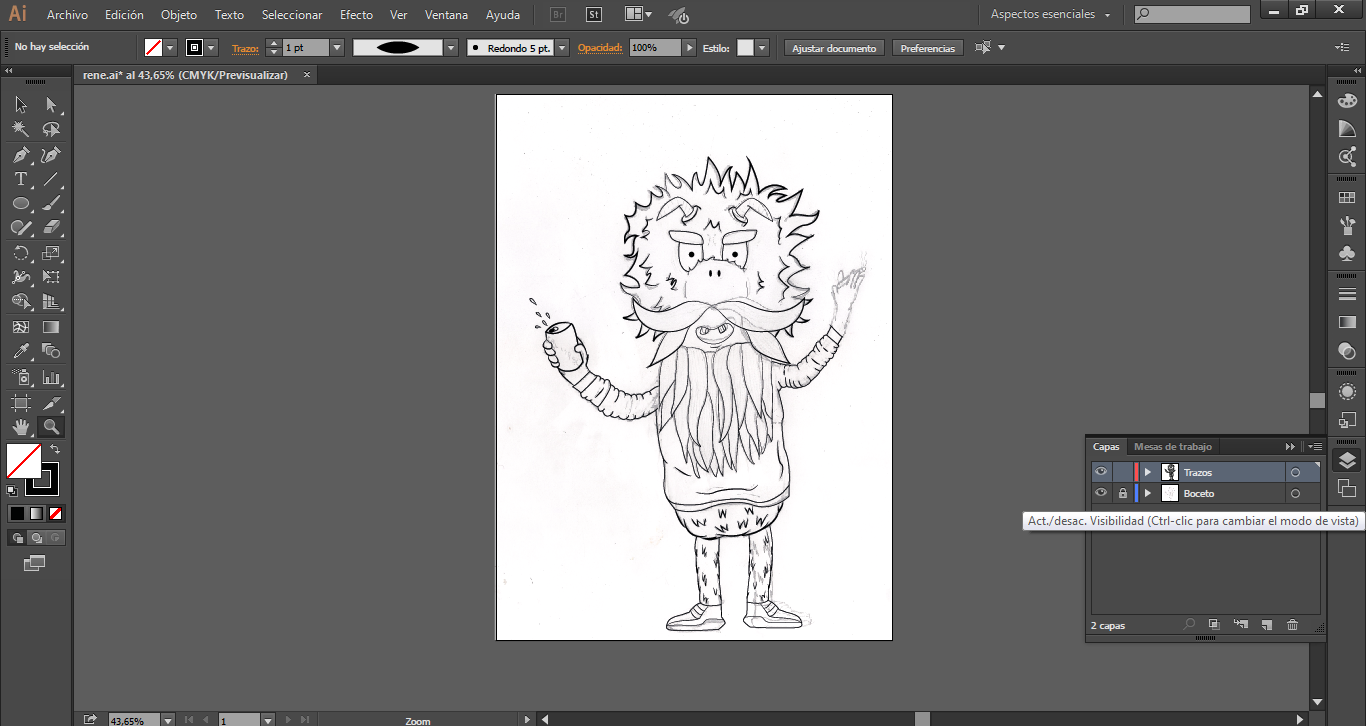Screen dimensions: 1366x726
Task: Expand the Trazos layer contents
Action: point(1147,472)
